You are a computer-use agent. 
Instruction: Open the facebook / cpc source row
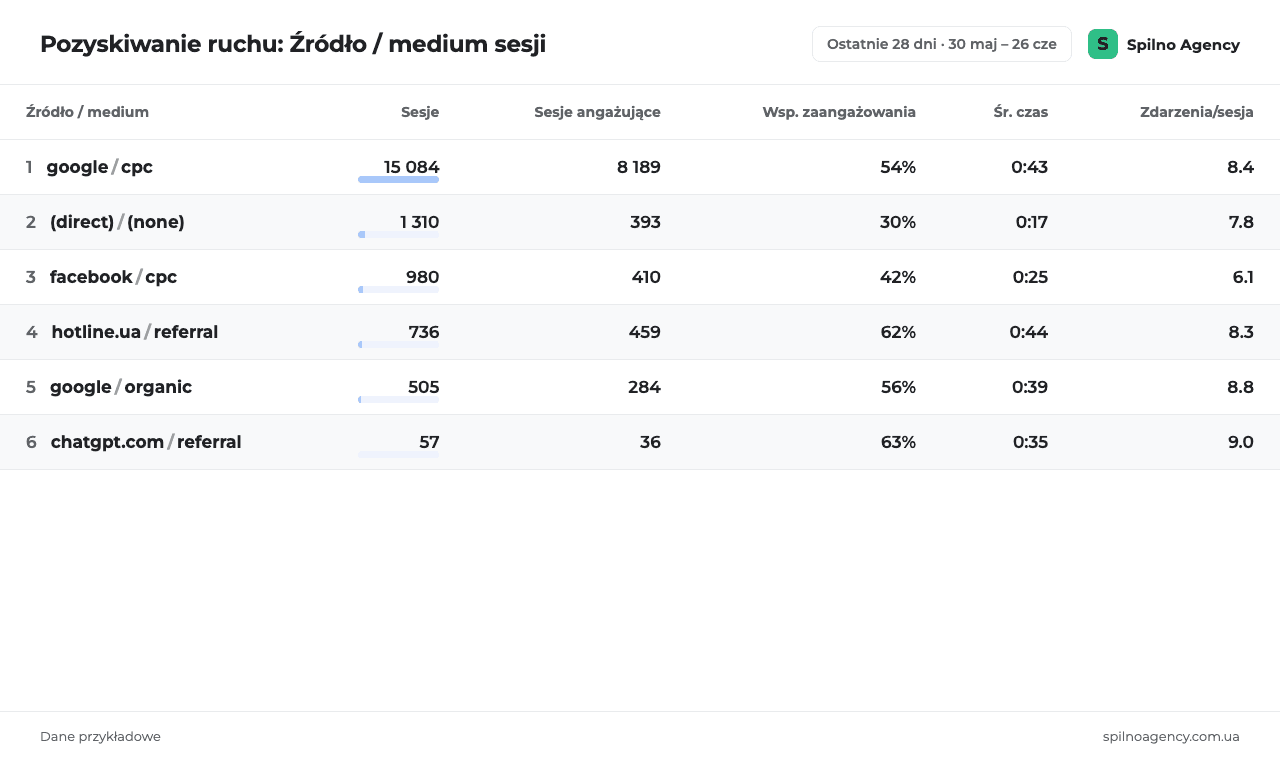pos(640,277)
